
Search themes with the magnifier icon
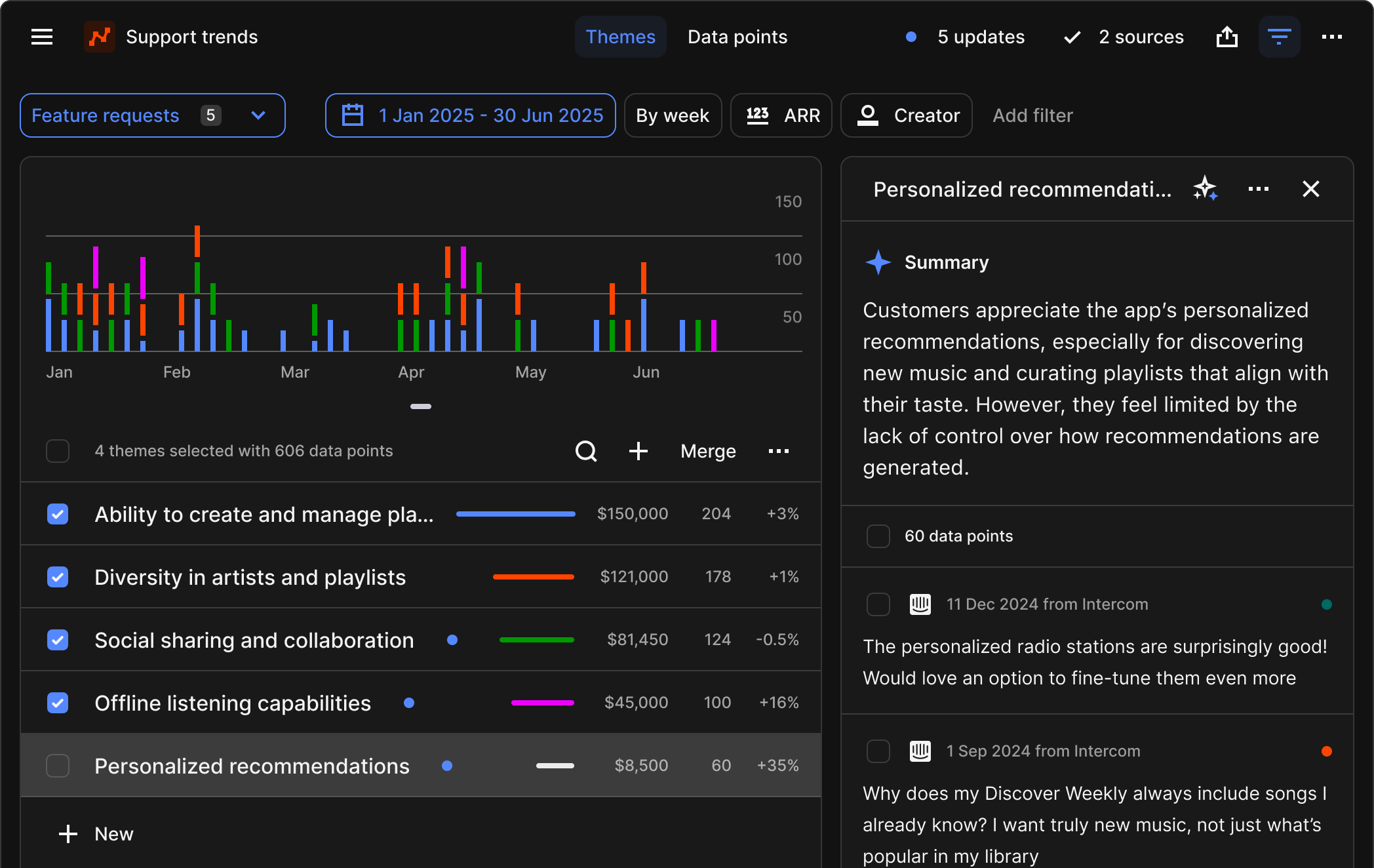[586, 451]
